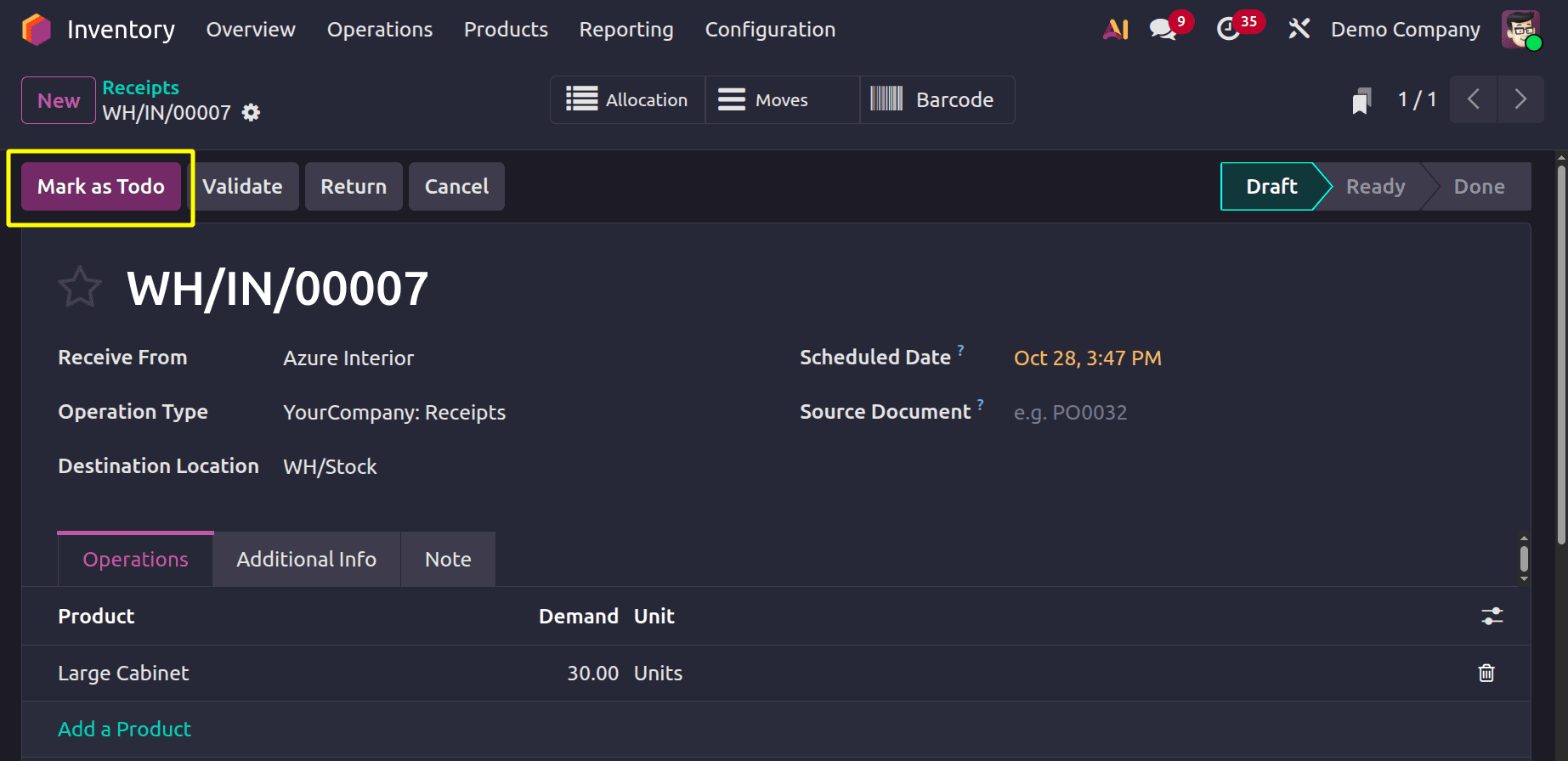This screenshot has height=761, width=1568.
Task: Go to next record with right arrow
Action: pos(1520,99)
